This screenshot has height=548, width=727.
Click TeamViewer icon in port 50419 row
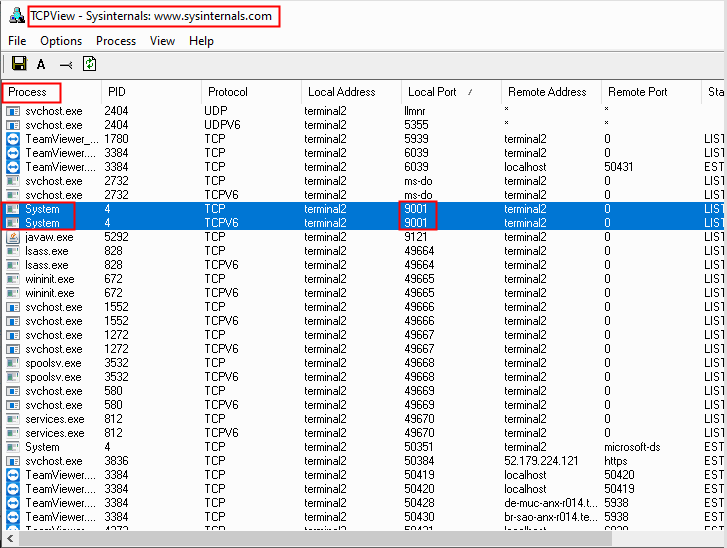[13, 475]
